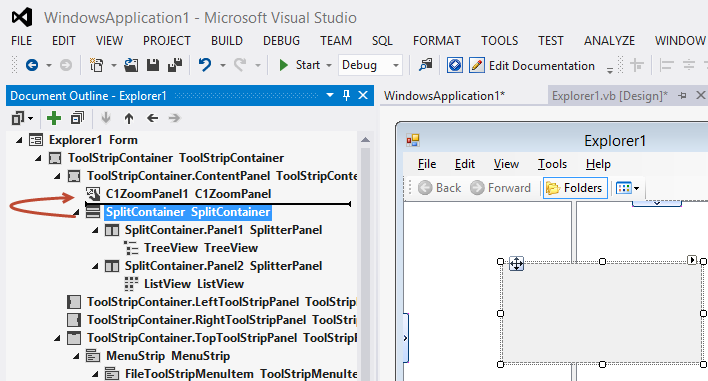
Task: Click the move up arrow in Document Outline
Action: point(129,118)
